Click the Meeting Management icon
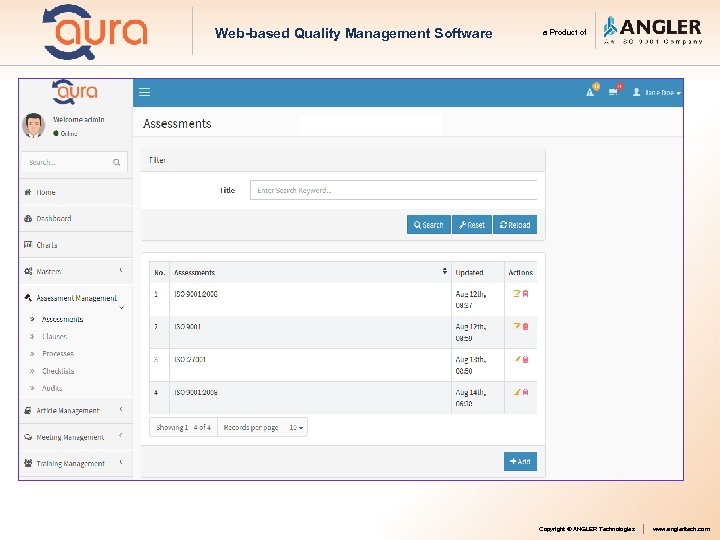The width and height of the screenshot is (720, 540). [x=28, y=437]
